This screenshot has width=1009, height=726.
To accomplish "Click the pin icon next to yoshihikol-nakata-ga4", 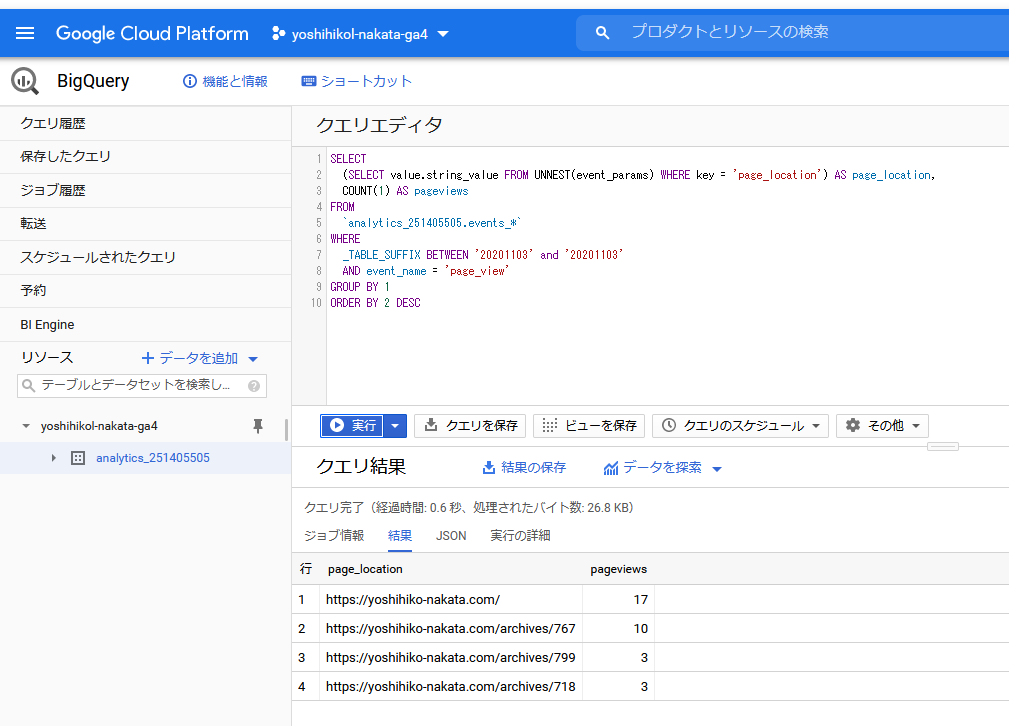I will coord(258,426).
